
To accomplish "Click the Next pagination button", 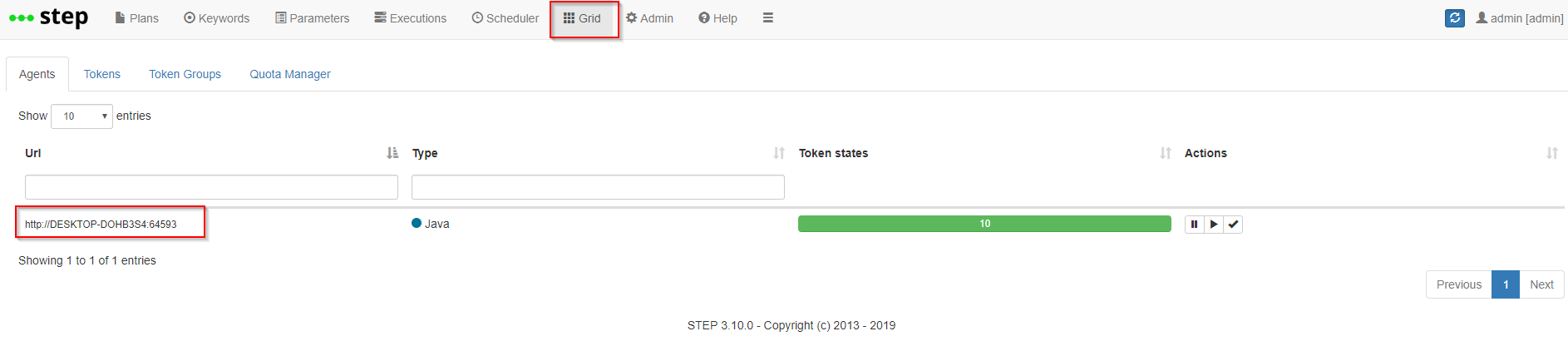I will (x=1541, y=284).
